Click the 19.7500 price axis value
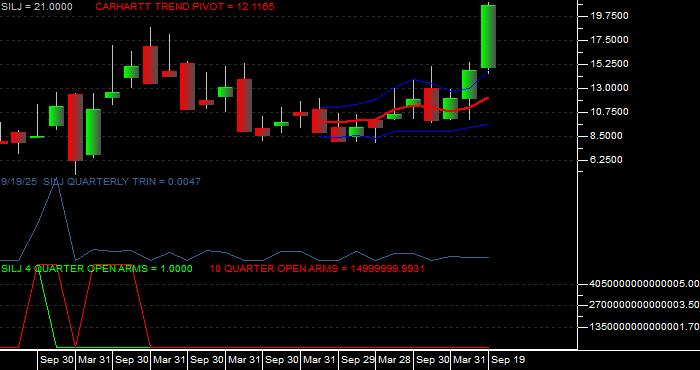 pyautogui.click(x=609, y=16)
